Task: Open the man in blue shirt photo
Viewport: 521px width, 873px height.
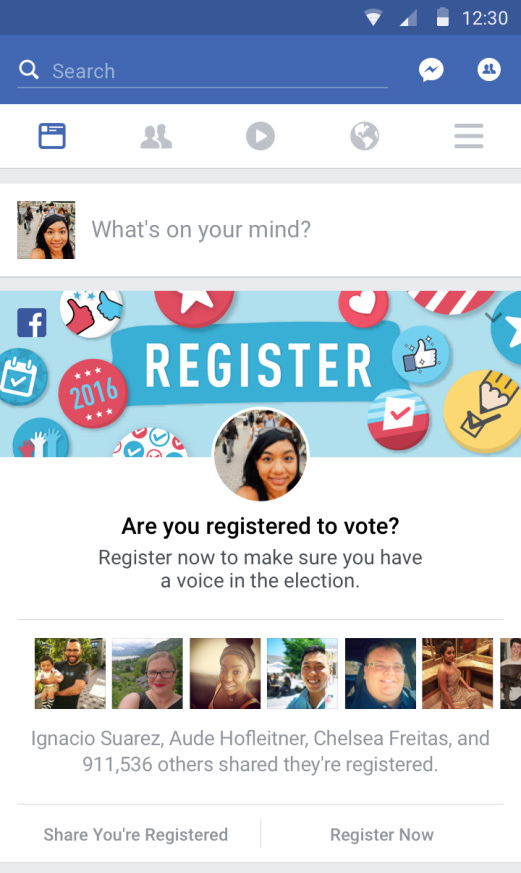Action: pos(302,673)
